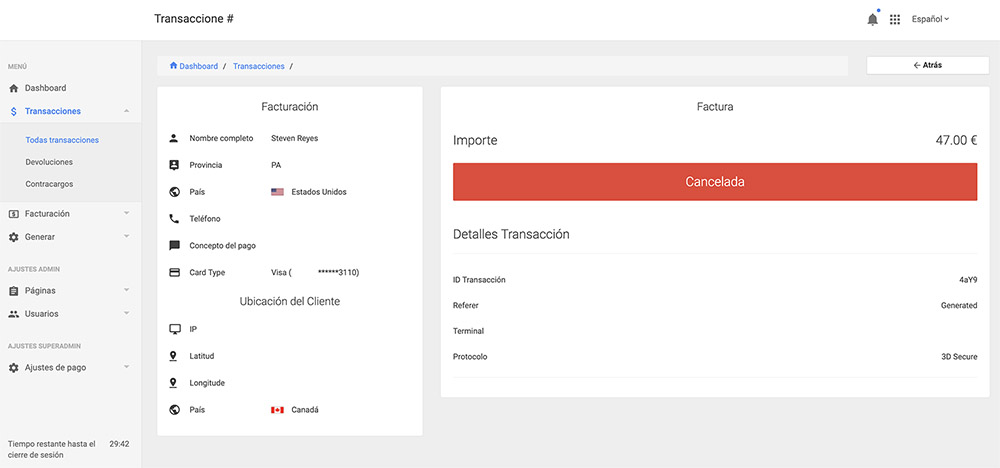The width and height of the screenshot is (1000, 468).
Task: Open Contracargos submenu item
Action: 49,184
